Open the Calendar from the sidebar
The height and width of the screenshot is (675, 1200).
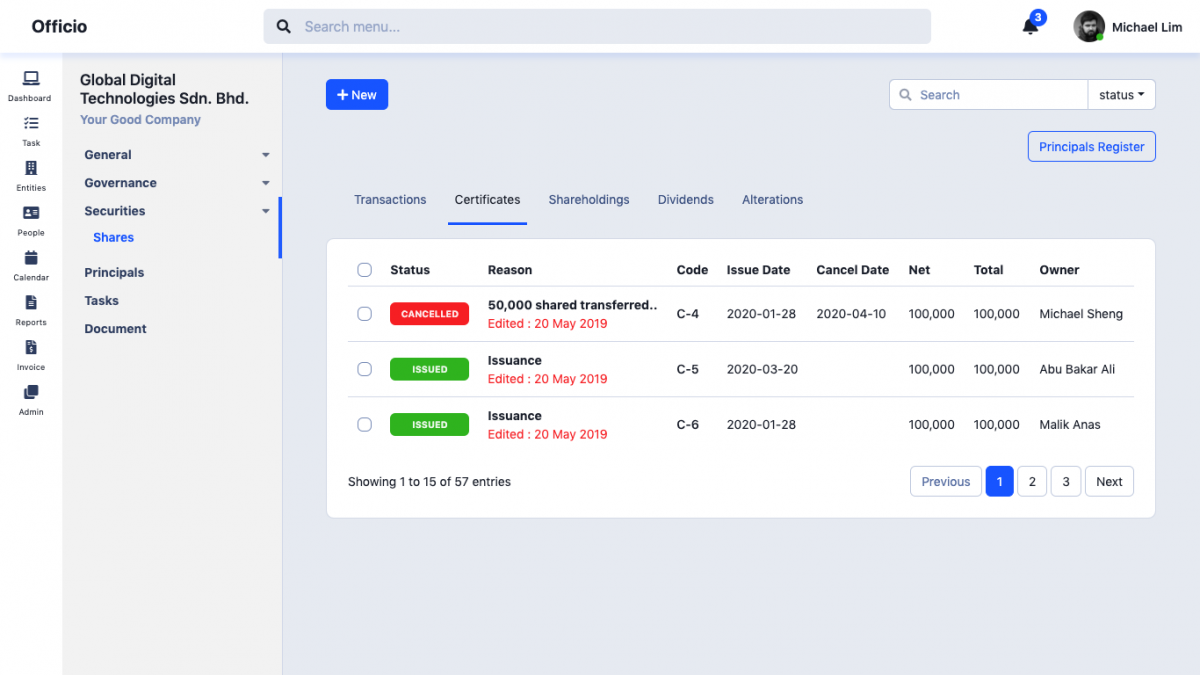[x=29, y=263]
